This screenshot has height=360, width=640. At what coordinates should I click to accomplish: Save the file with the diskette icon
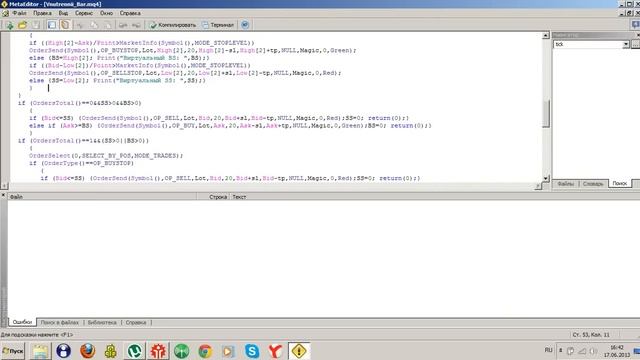click(x=36, y=25)
